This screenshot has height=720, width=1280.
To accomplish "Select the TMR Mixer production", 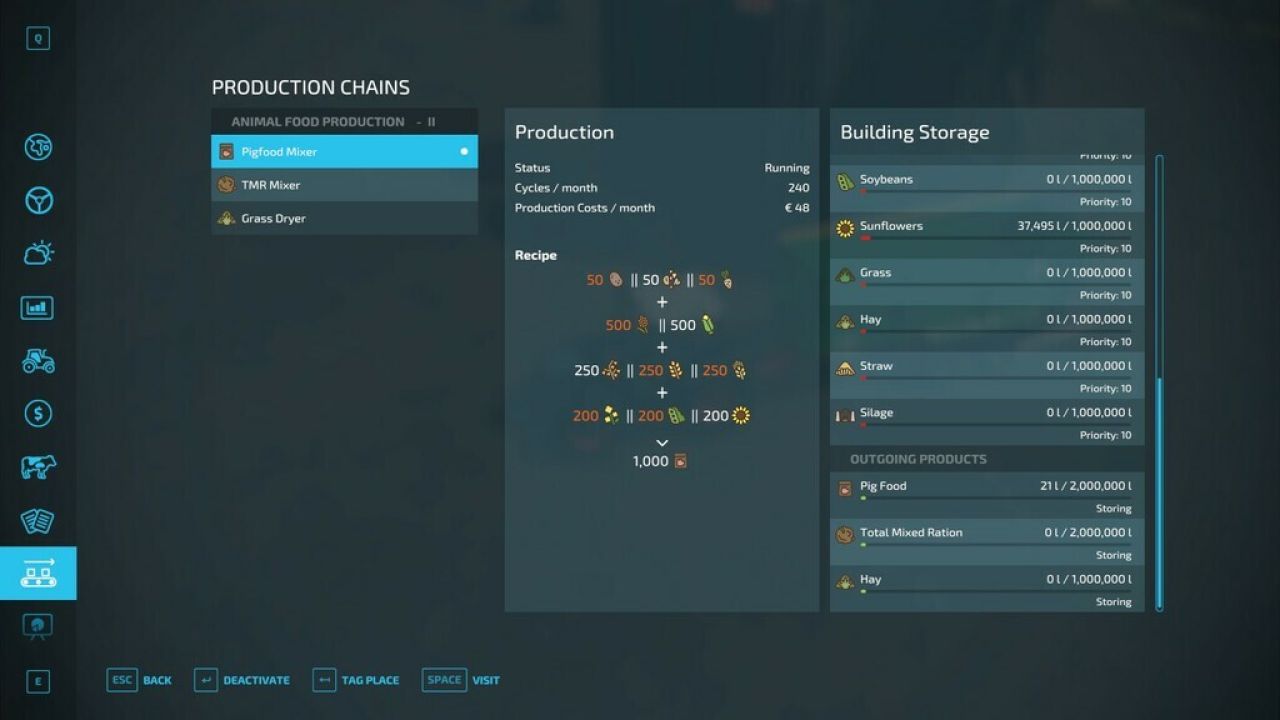I will [344, 184].
